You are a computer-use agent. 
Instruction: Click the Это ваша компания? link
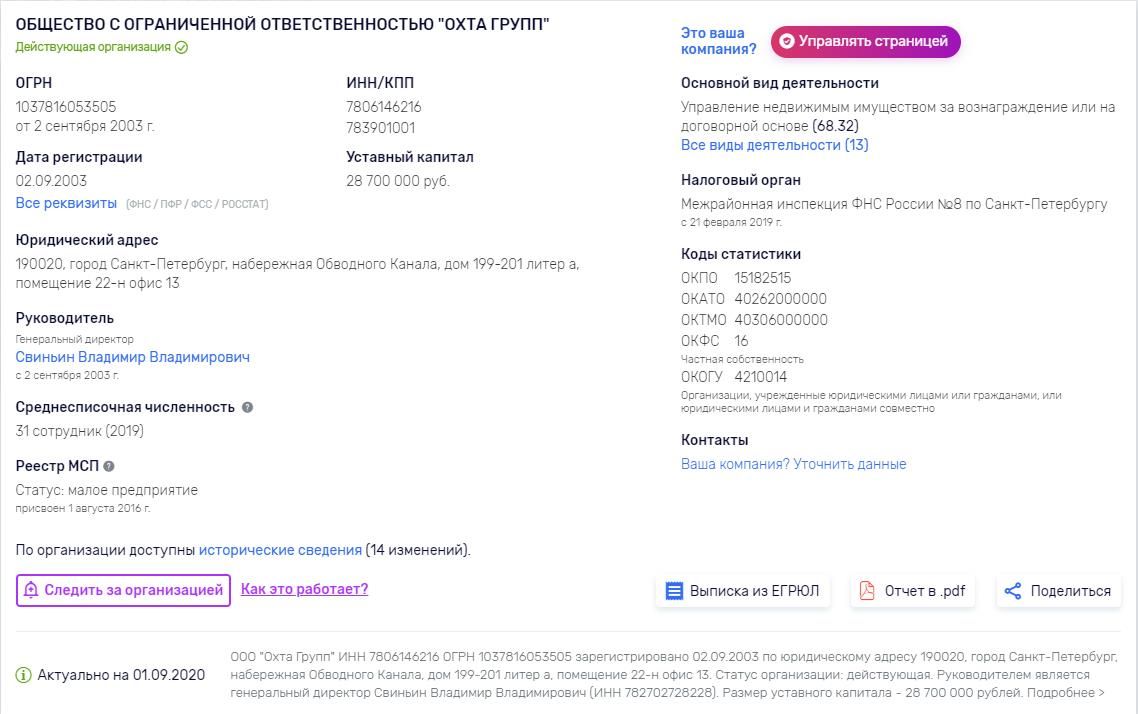[718, 41]
